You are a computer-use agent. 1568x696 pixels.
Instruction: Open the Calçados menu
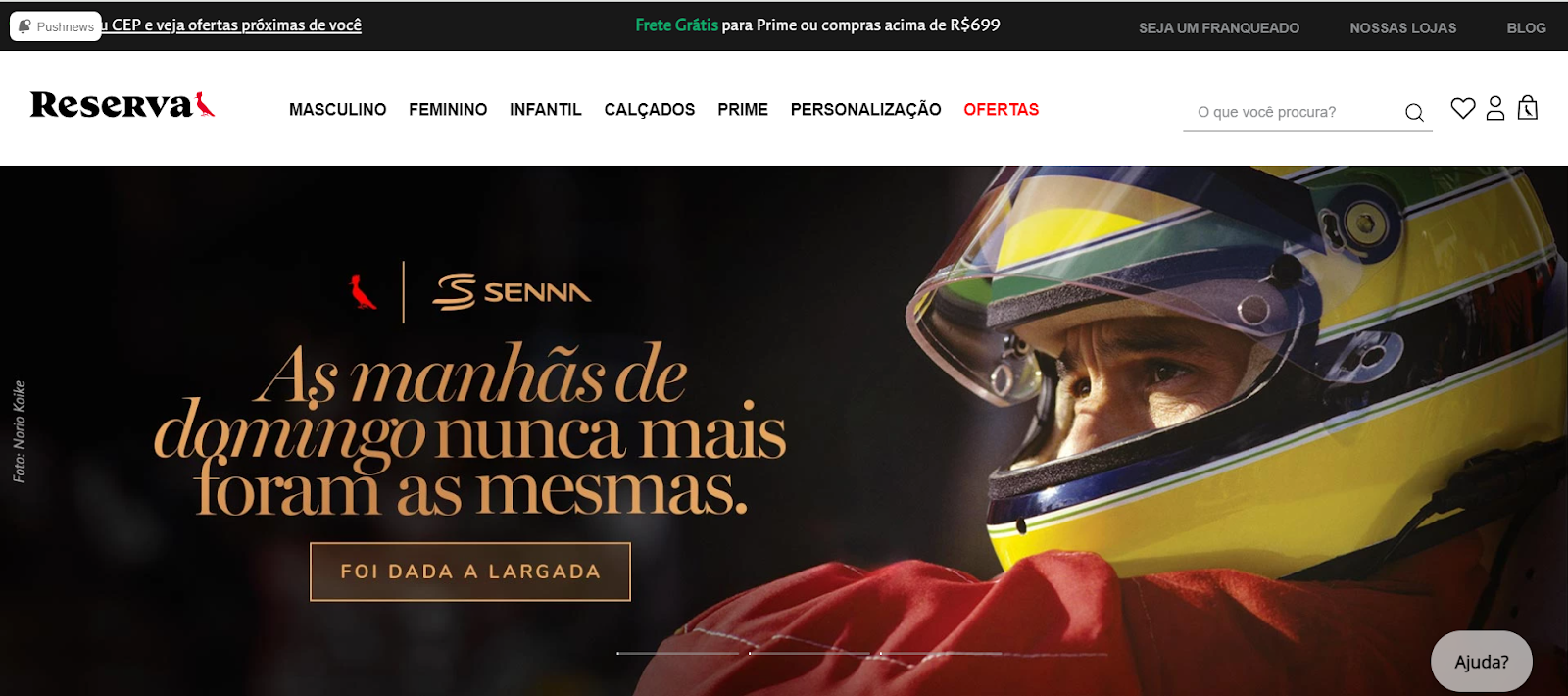coord(650,110)
